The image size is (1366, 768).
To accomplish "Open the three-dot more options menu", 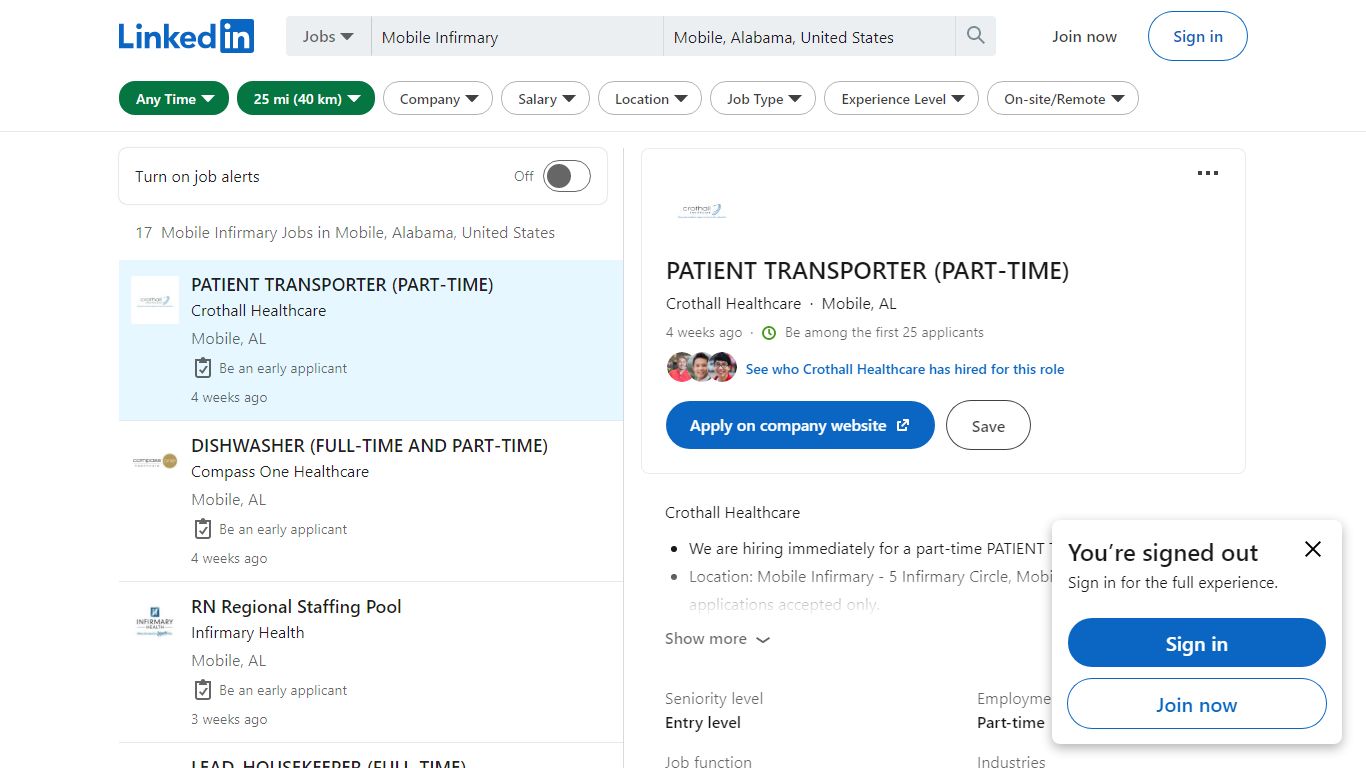I will (x=1208, y=173).
